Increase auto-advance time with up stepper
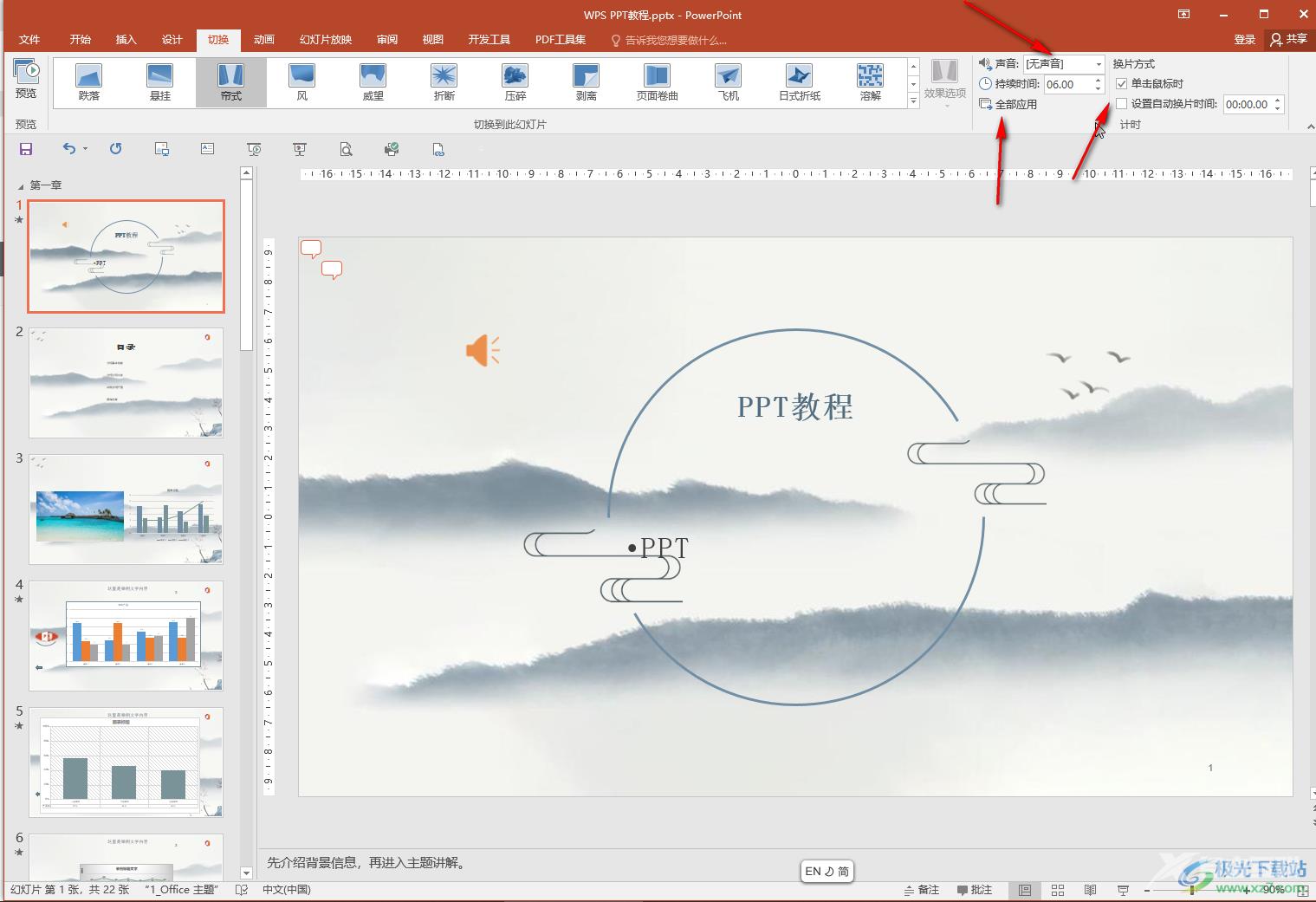 [1277, 101]
